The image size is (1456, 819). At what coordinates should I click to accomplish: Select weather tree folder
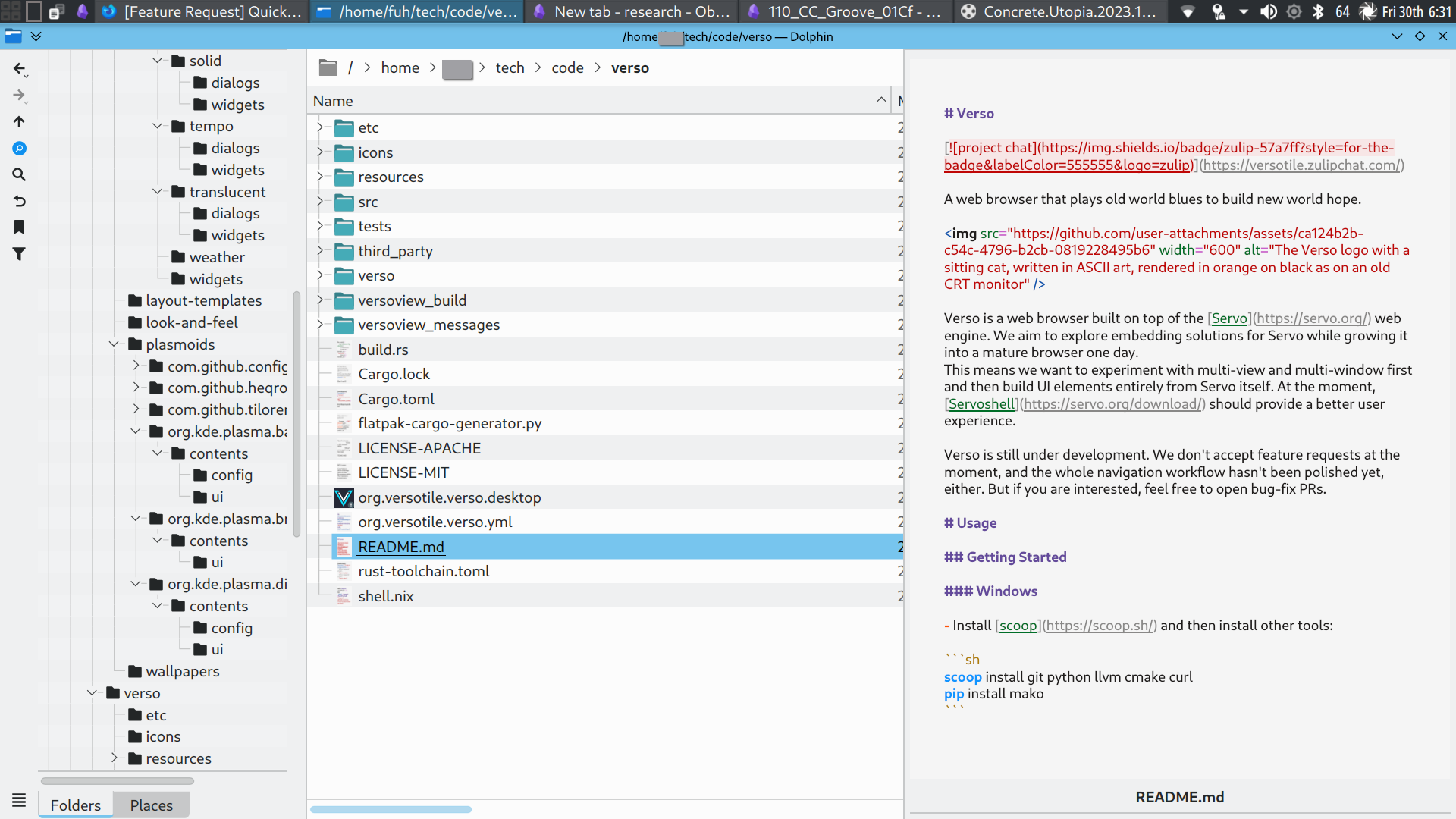217,257
